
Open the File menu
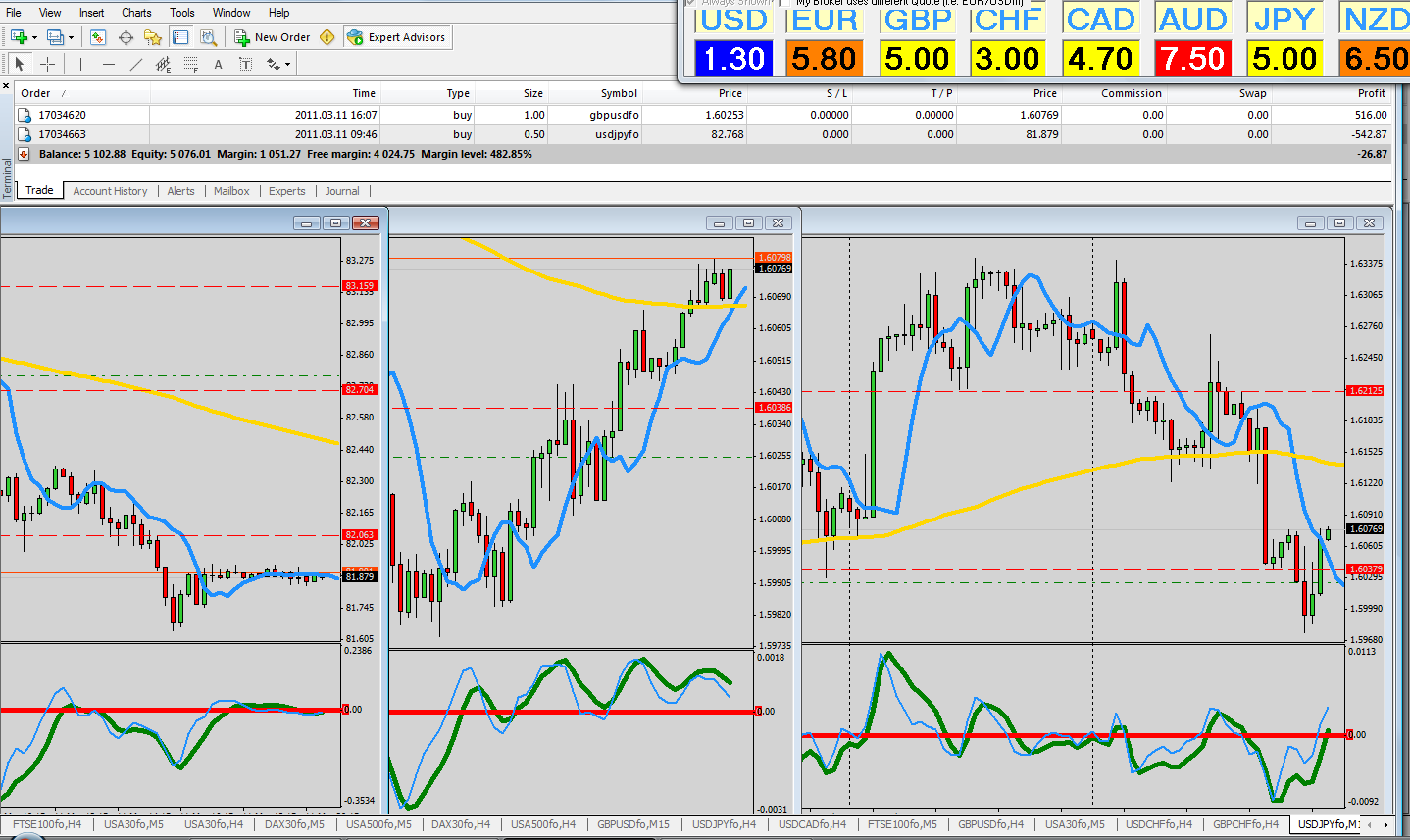14,13
